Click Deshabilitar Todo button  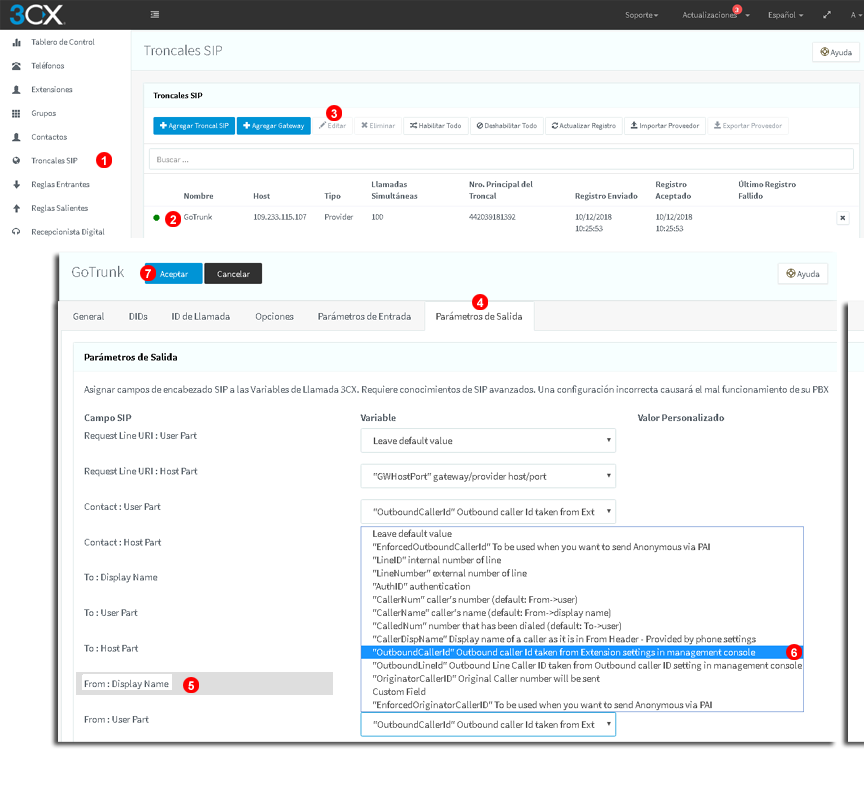[507, 126]
